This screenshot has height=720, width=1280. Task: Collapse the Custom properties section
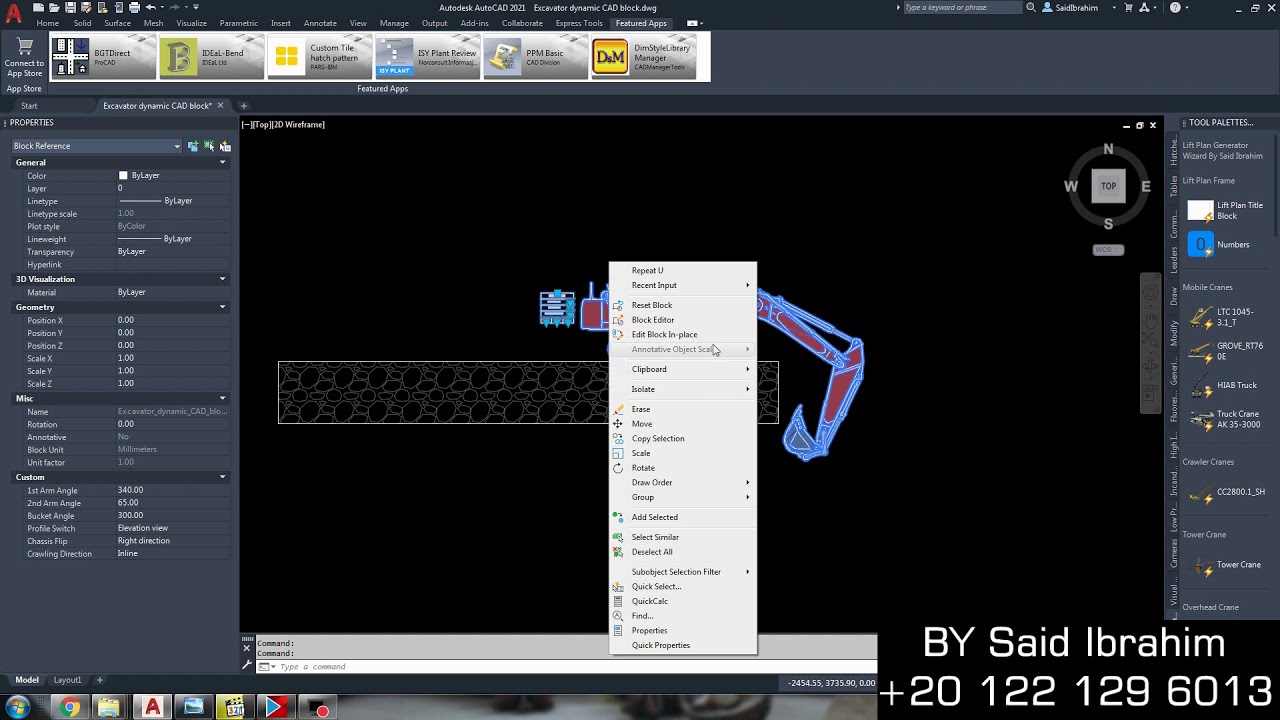(223, 477)
